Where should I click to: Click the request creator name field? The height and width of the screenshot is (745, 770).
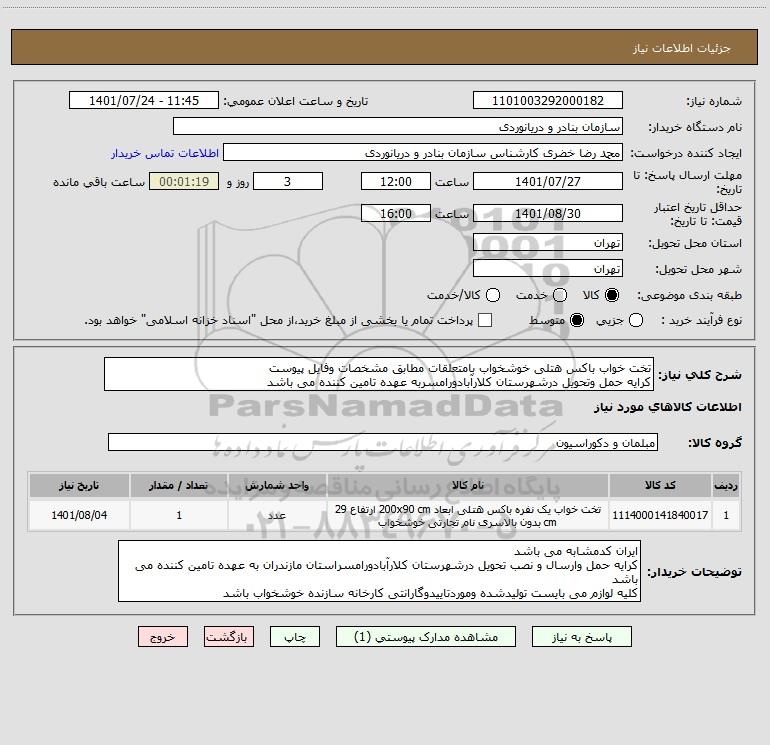tap(423, 153)
